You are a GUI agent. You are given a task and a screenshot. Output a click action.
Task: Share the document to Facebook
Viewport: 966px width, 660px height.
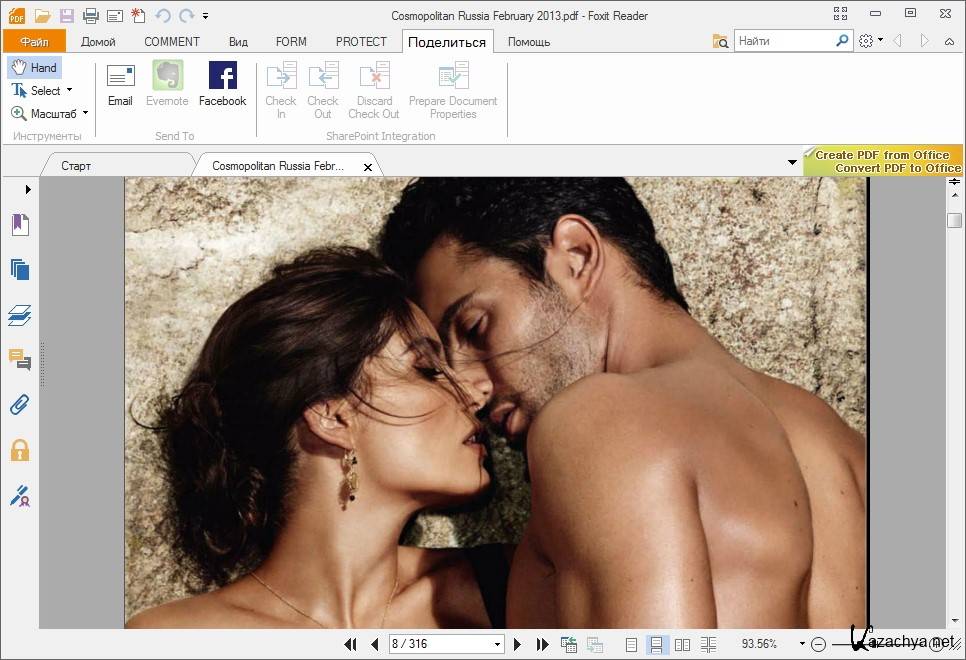tap(222, 83)
